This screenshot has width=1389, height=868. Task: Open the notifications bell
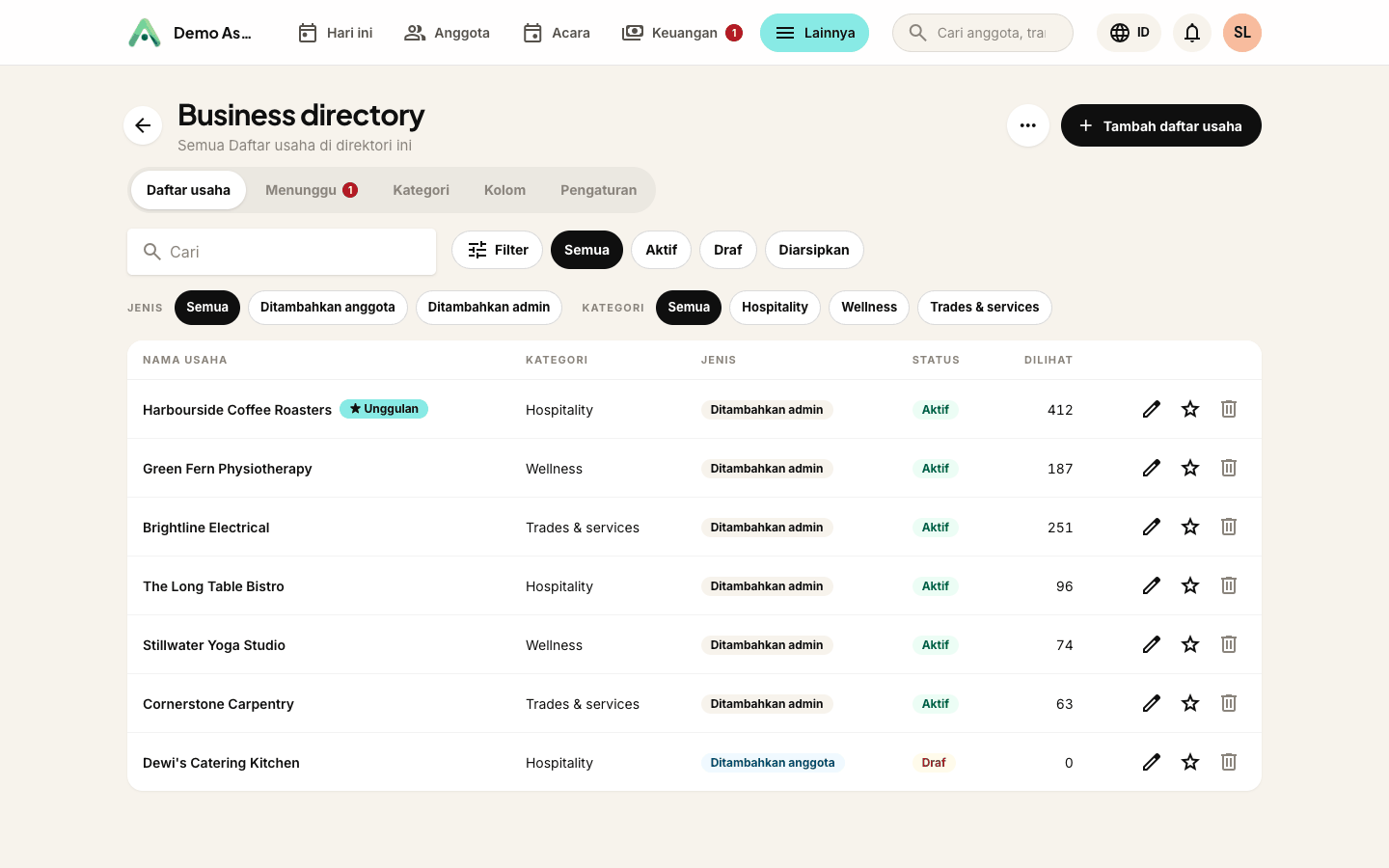click(1192, 33)
